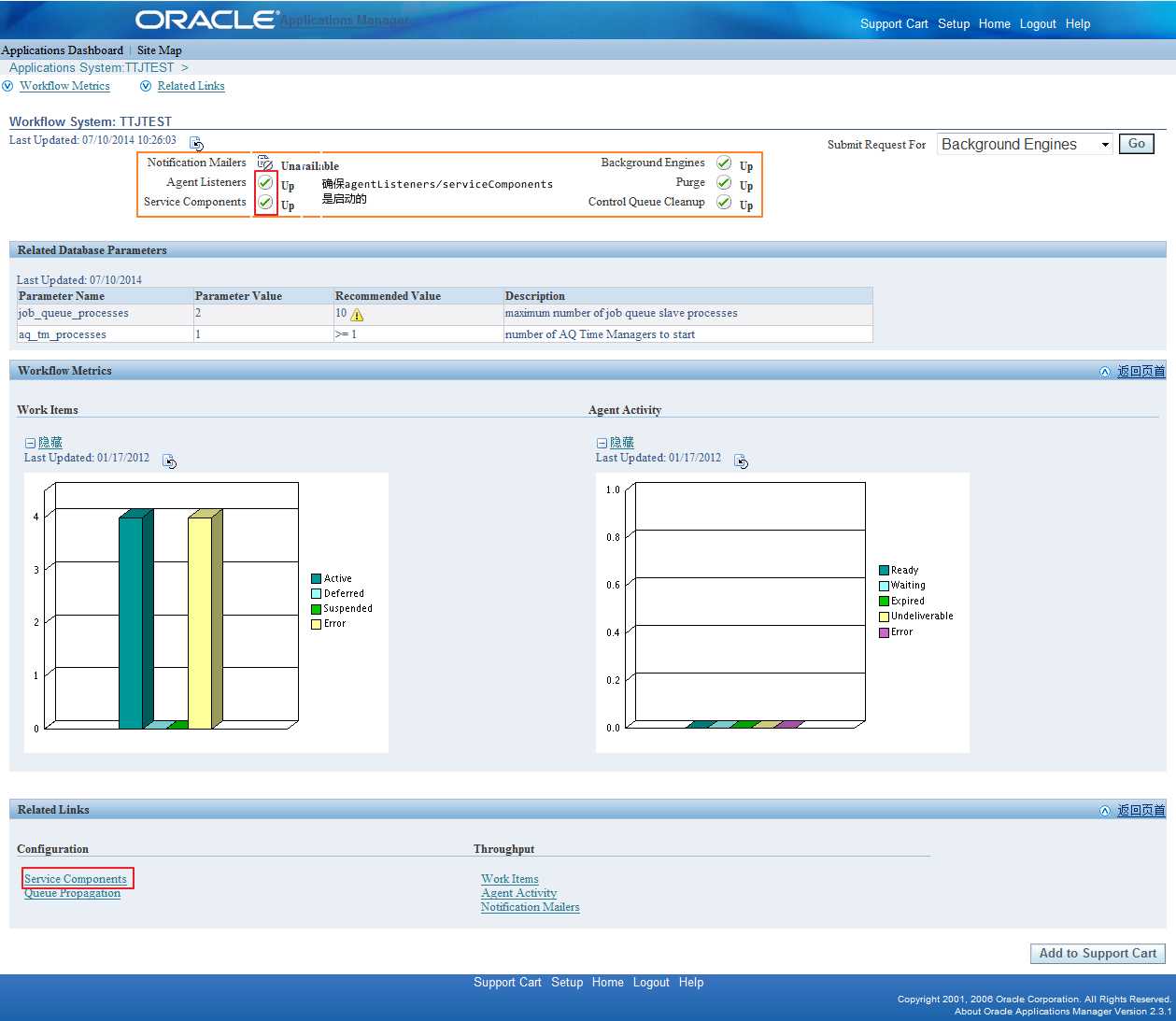Click the Purge status check icon
The width and height of the screenshot is (1176, 1021).
point(724,182)
